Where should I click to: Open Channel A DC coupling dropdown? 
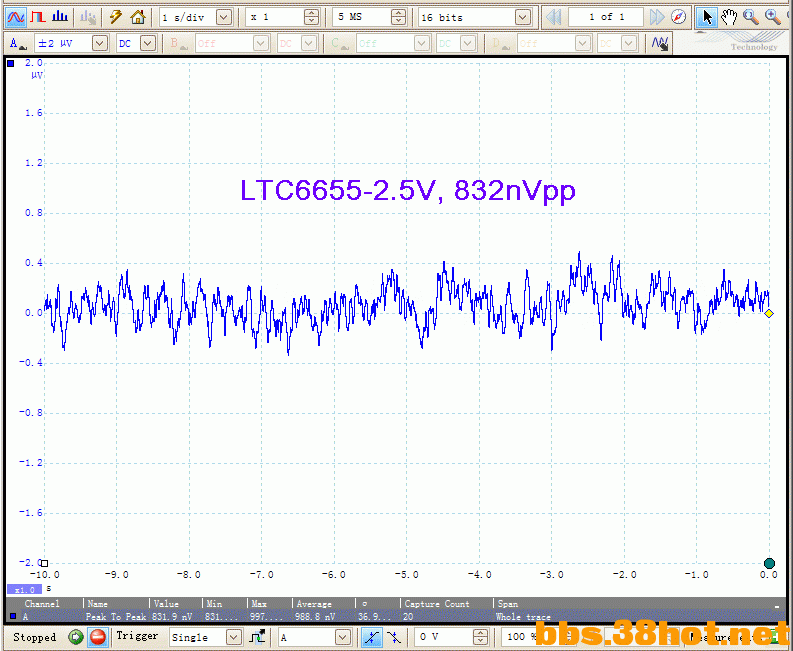point(148,44)
